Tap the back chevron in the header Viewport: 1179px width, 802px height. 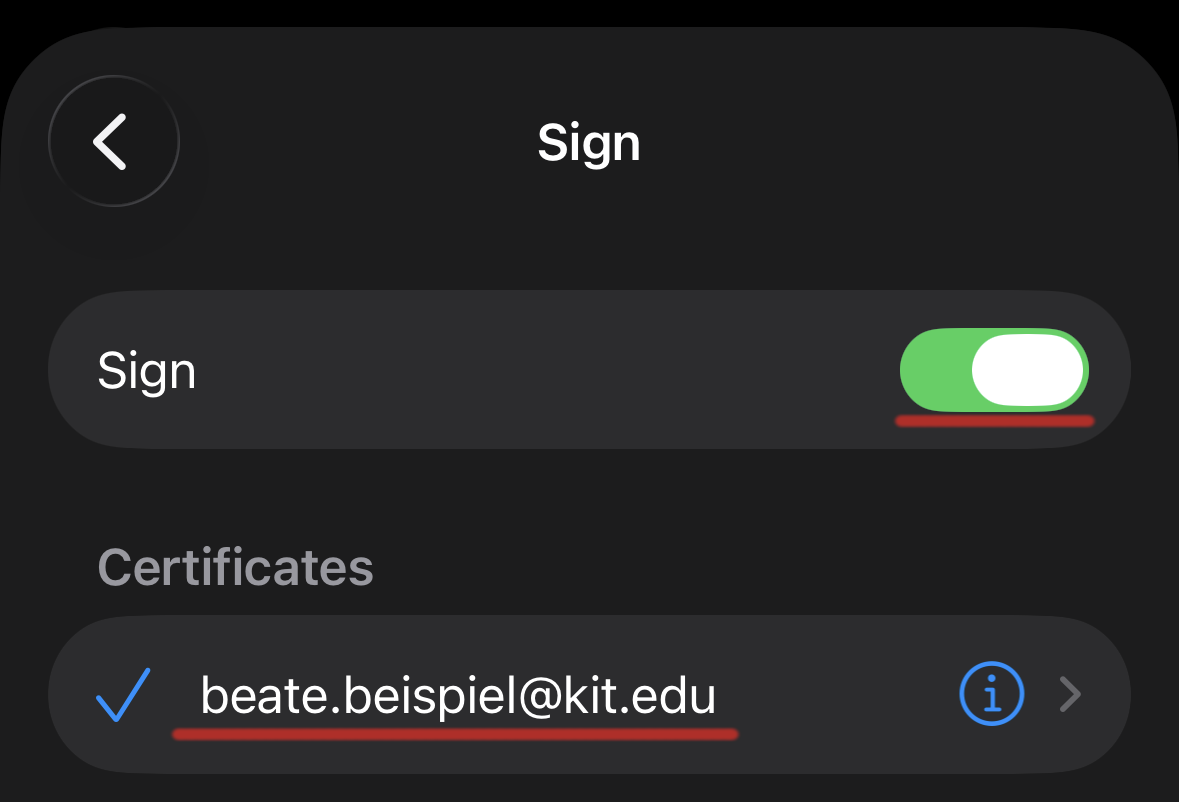pyautogui.click(x=113, y=142)
